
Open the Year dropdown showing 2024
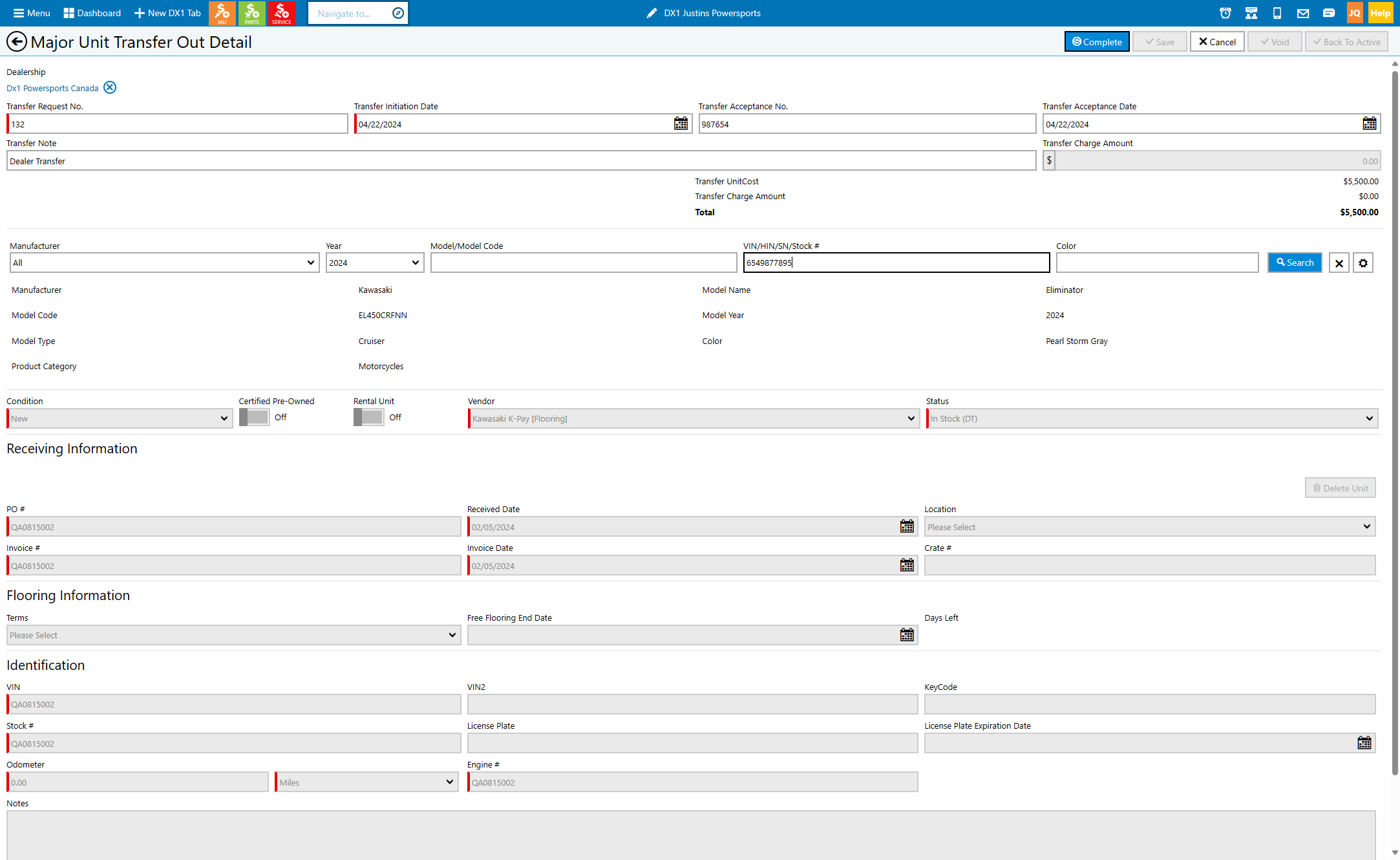click(375, 263)
